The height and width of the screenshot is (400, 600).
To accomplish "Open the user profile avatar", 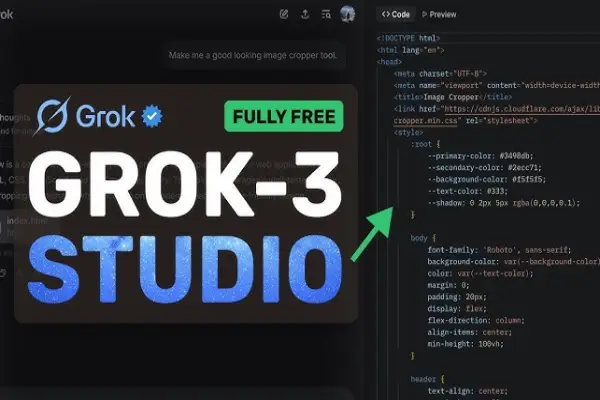I will pyautogui.click(x=347, y=14).
